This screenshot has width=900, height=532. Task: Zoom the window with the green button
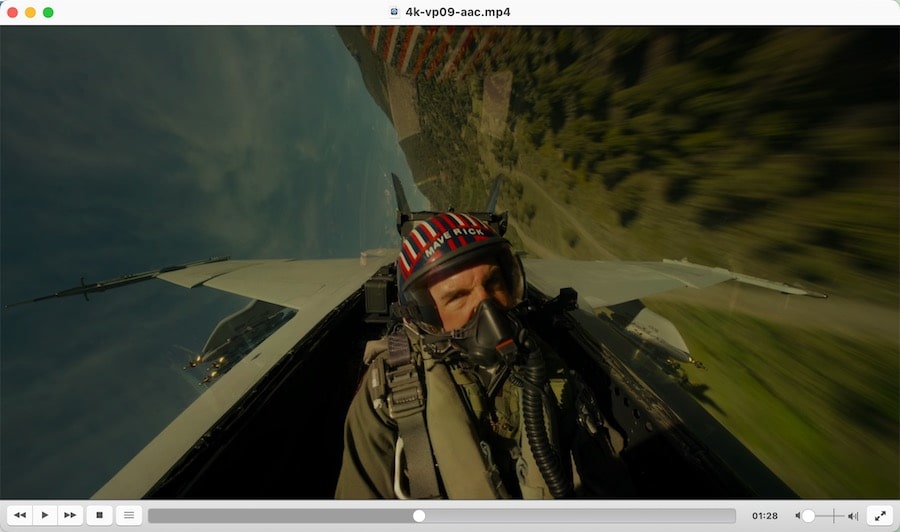pyautogui.click(x=48, y=12)
